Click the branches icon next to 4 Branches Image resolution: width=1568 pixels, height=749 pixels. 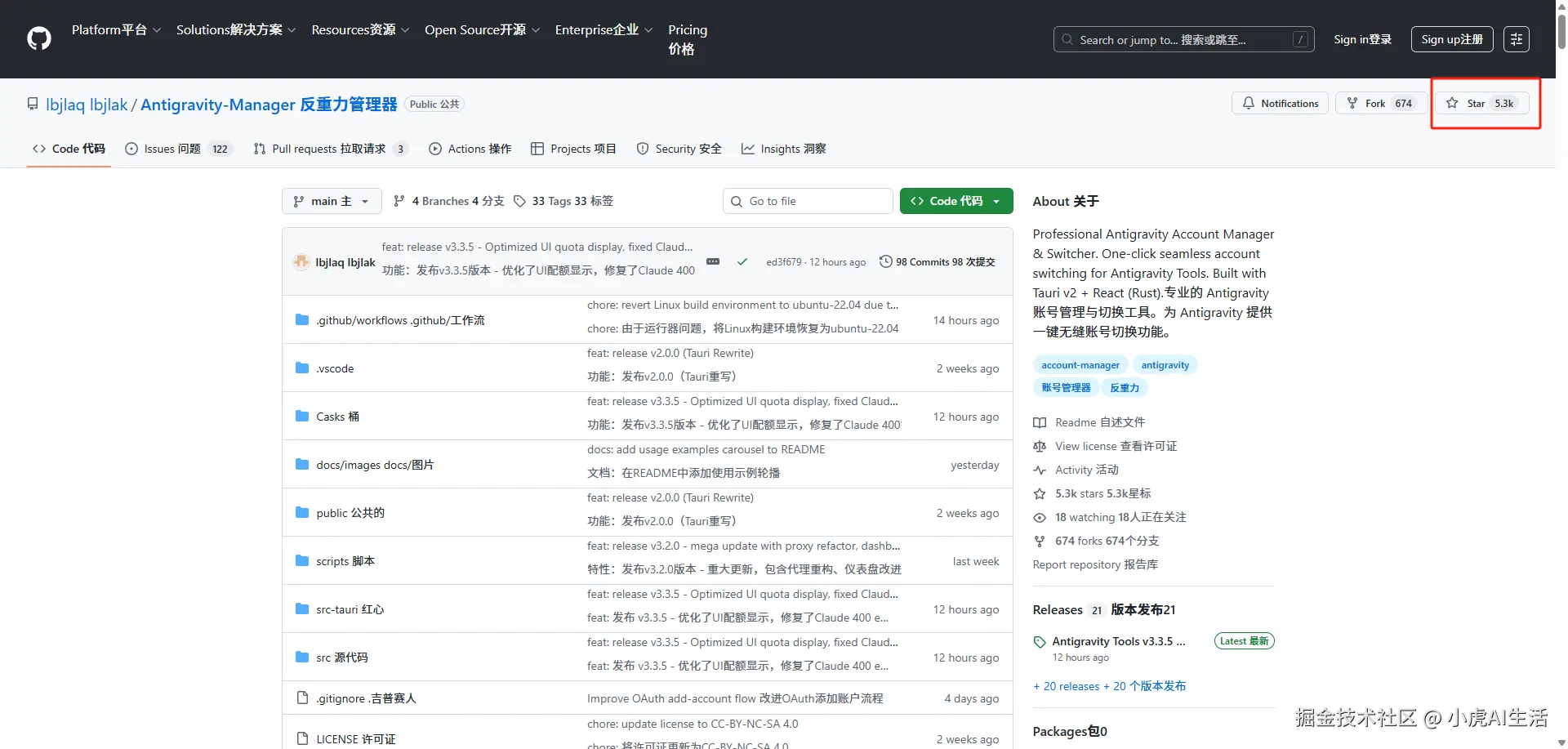click(x=399, y=201)
